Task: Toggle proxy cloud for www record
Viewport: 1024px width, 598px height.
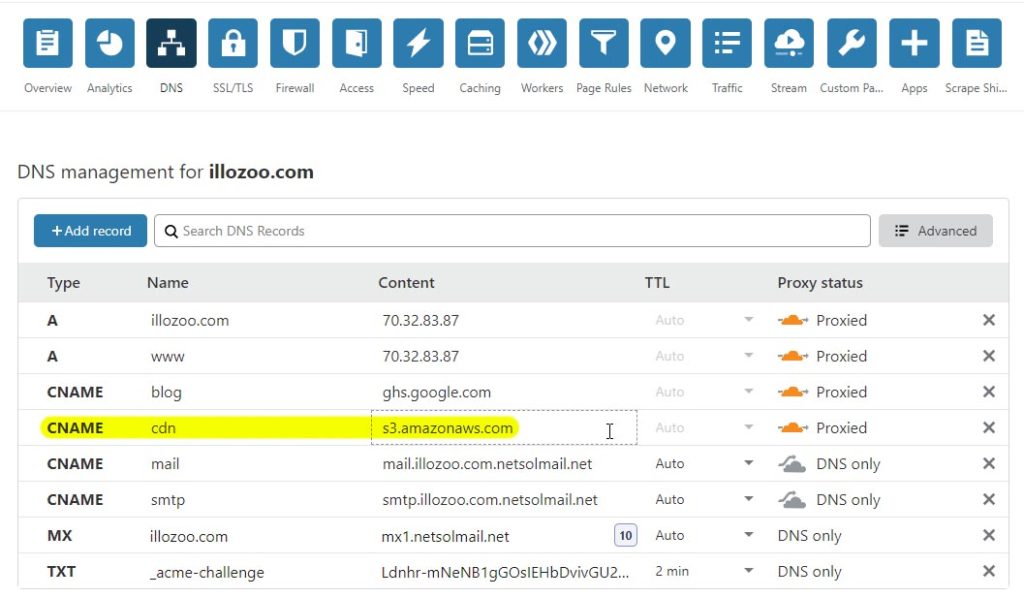Action: tap(793, 356)
